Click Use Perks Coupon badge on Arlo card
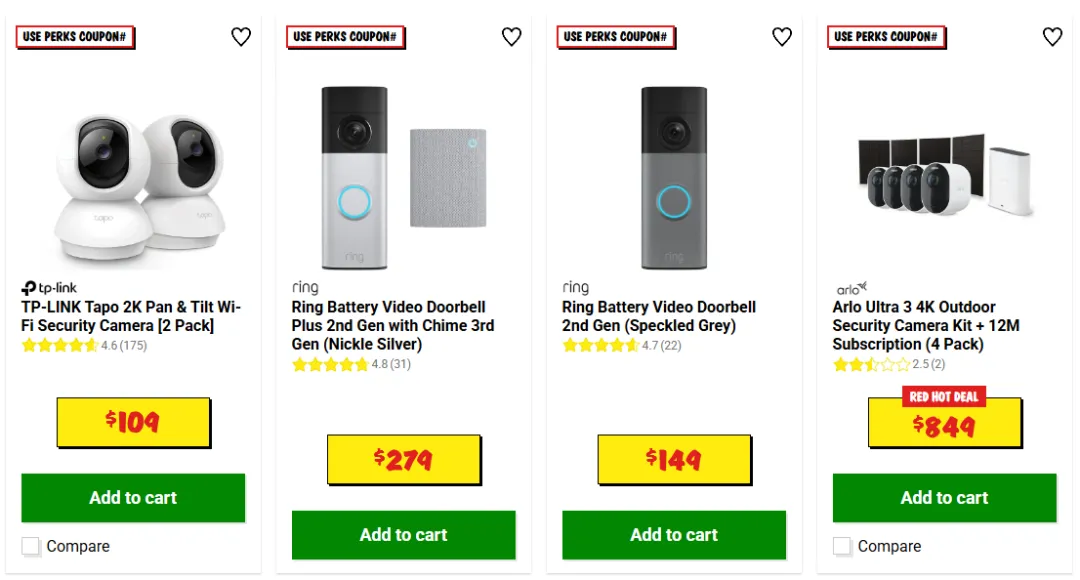 tap(886, 37)
